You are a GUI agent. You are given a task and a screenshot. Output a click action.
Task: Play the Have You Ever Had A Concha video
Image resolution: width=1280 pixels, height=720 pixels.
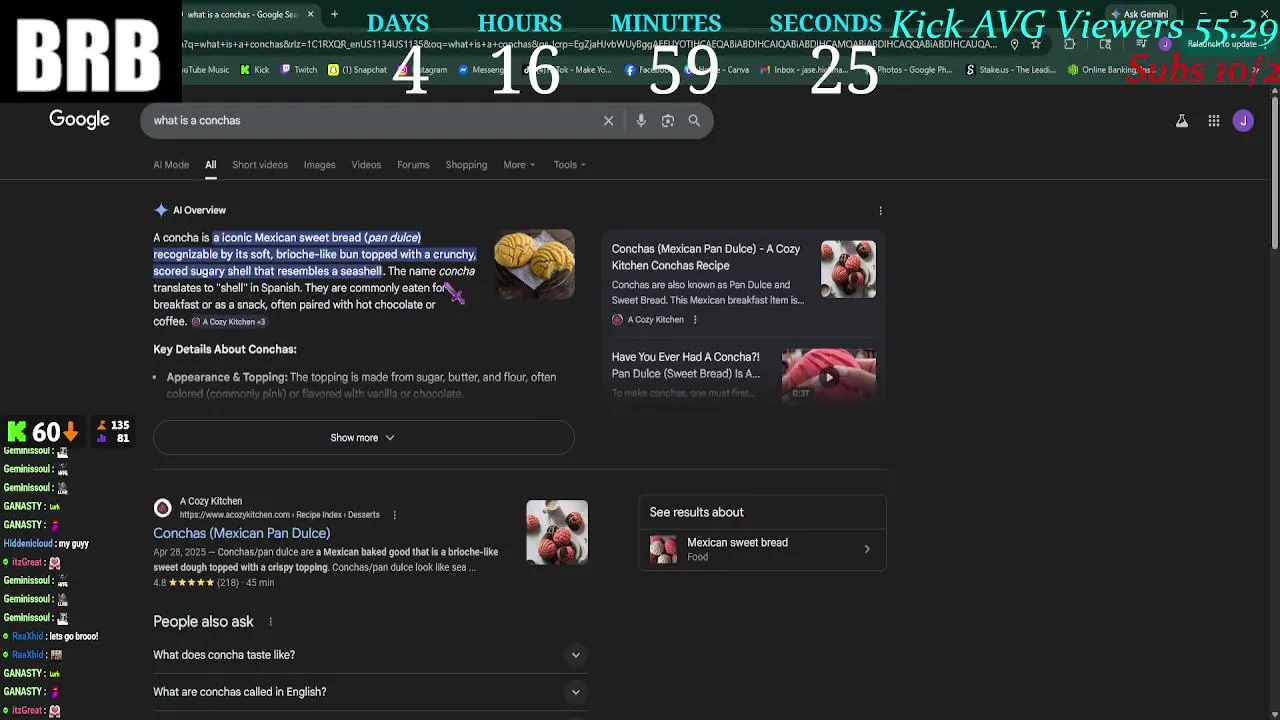[829, 377]
